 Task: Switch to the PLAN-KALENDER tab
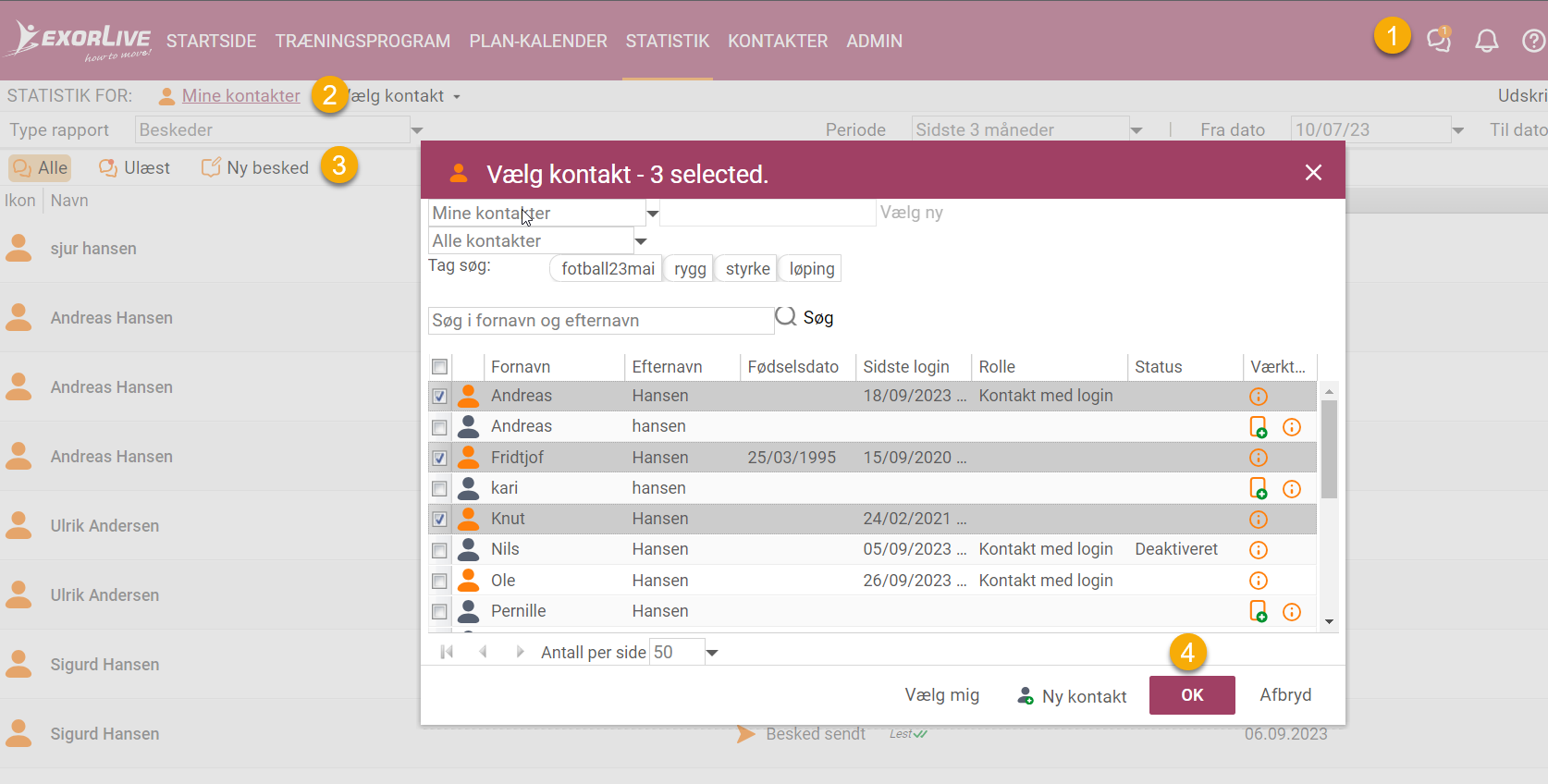(x=538, y=41)
